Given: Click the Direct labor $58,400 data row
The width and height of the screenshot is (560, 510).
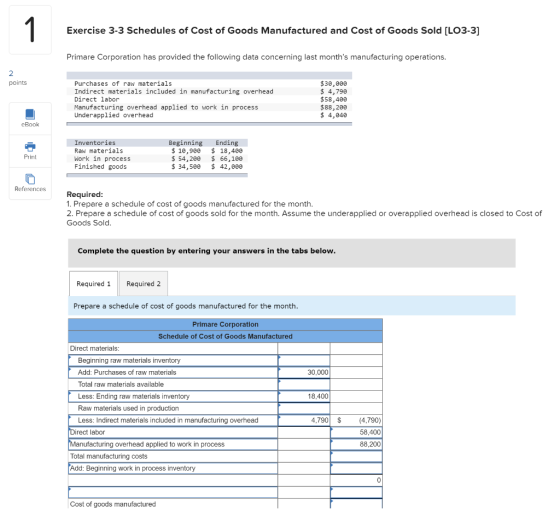Looking at the screenshot, I should coord(209,99).
